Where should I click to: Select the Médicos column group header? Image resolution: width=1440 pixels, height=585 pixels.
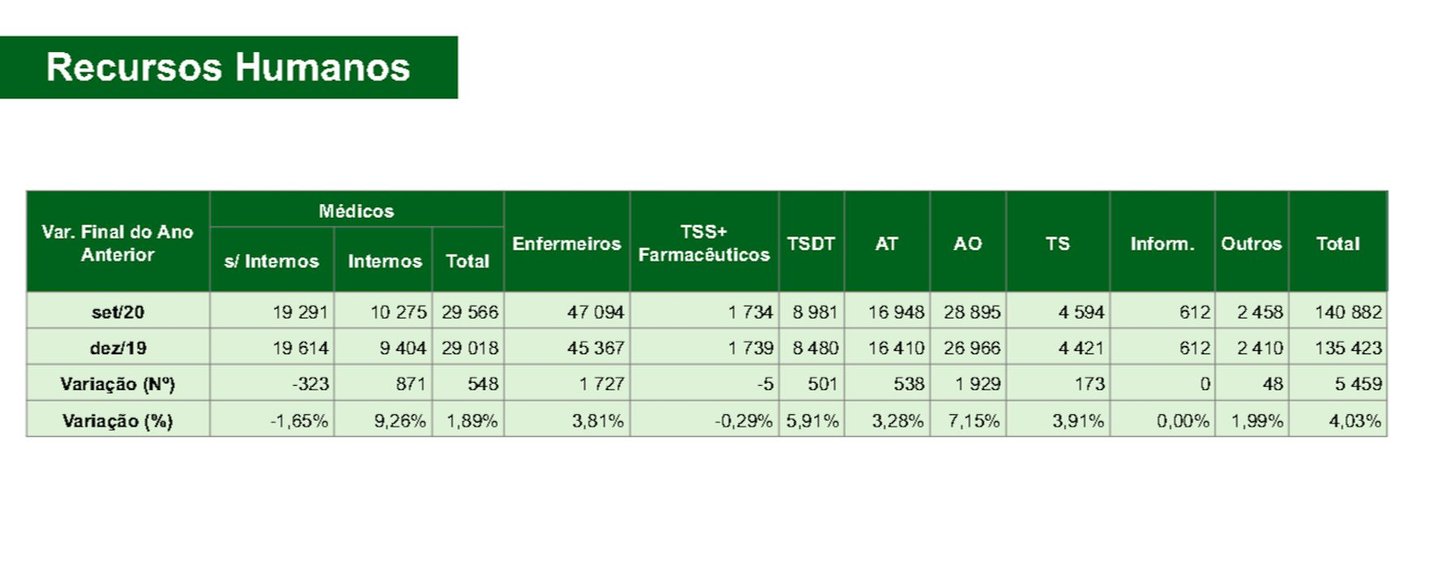[x=356, y=210]
